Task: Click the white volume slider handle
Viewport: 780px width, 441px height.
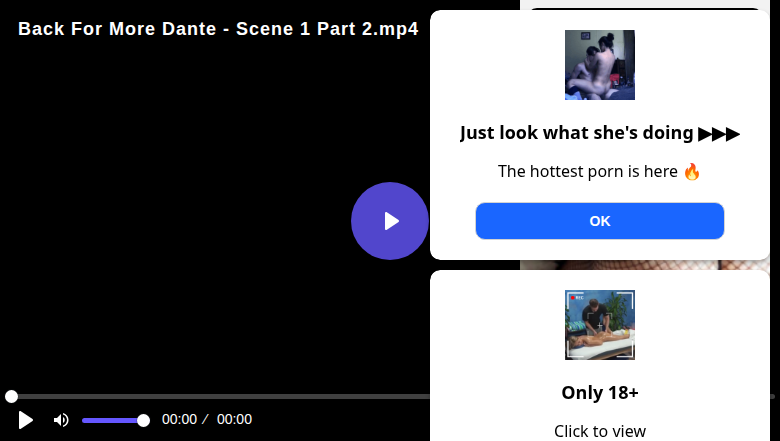Action: [x=143, y=420]
